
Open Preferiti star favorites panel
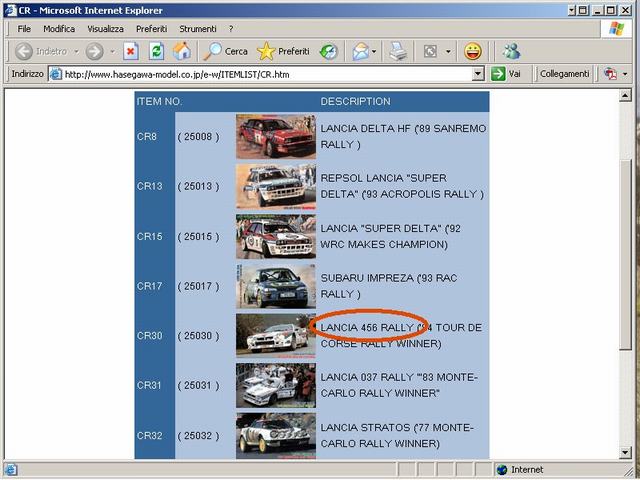(283, 51)
